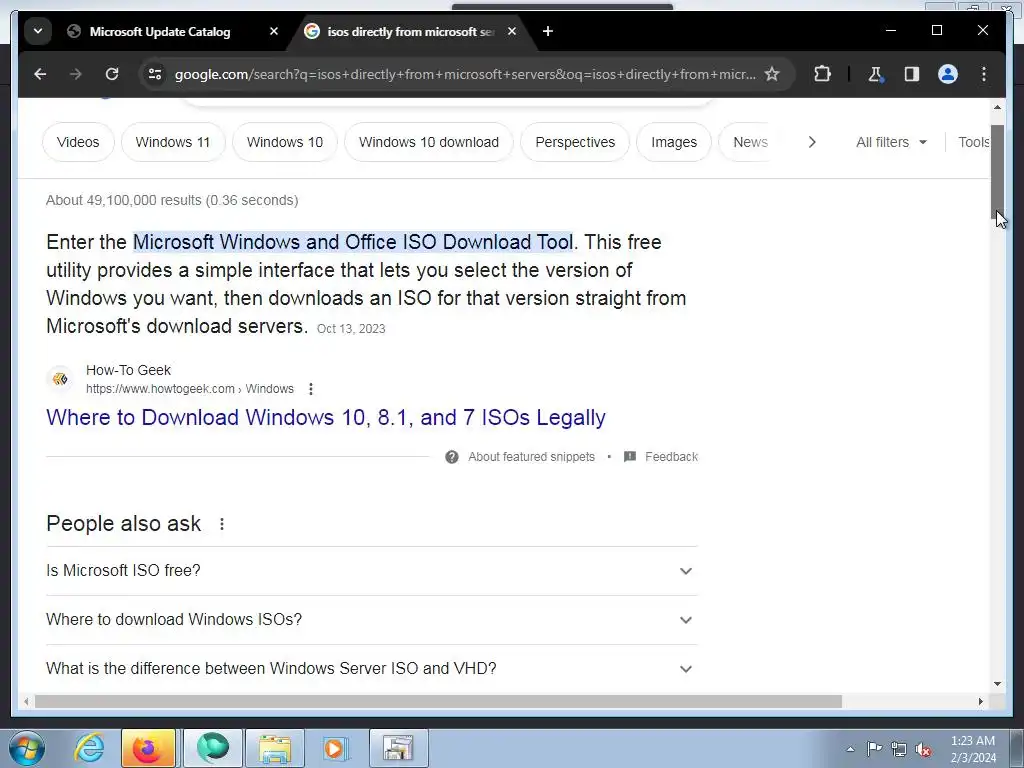This screenshot has width=1024, height=768.
Task: Open the tab search dropdown arrow
Action: coord(38,31)
